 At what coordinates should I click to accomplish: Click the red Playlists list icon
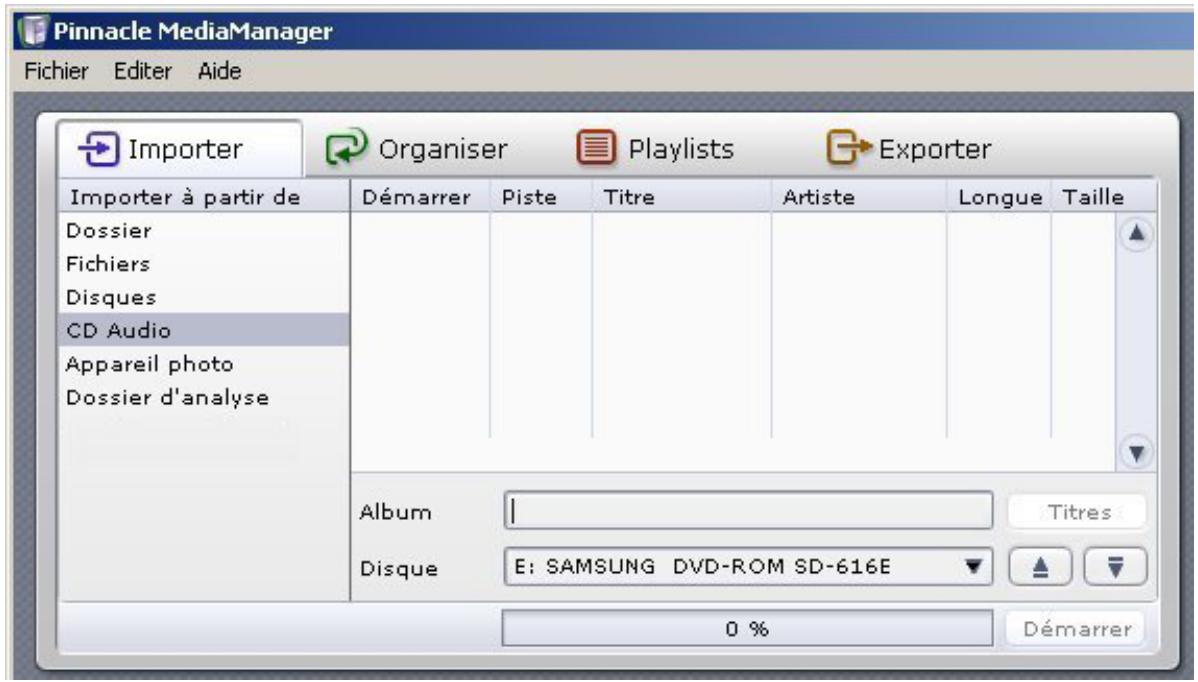[x=596, y=147]
